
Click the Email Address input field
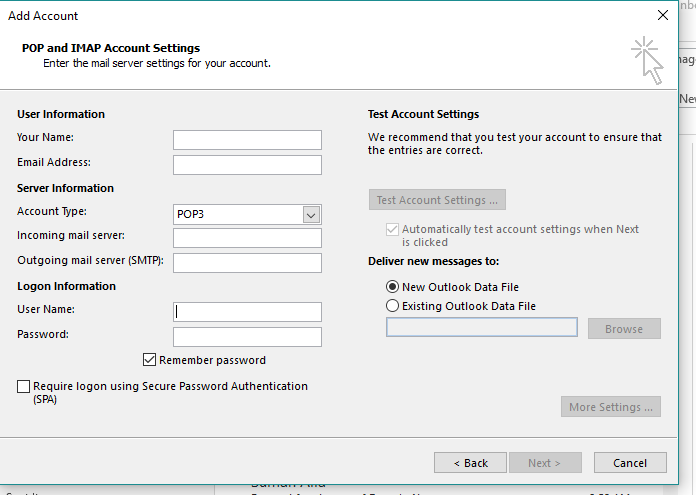tap(247, 165)
